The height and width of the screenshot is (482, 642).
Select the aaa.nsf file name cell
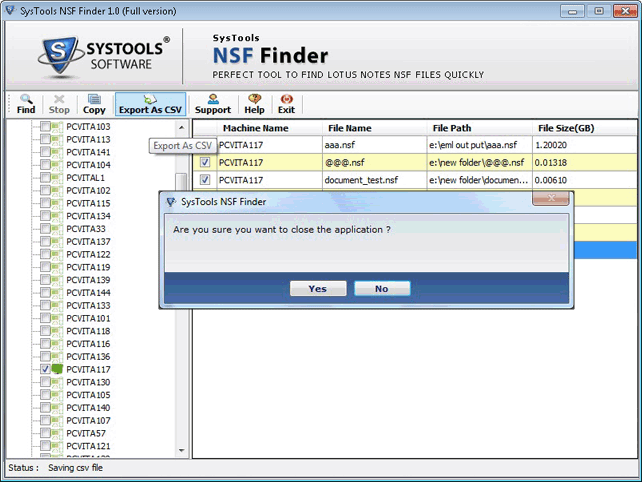coord(375,145)
